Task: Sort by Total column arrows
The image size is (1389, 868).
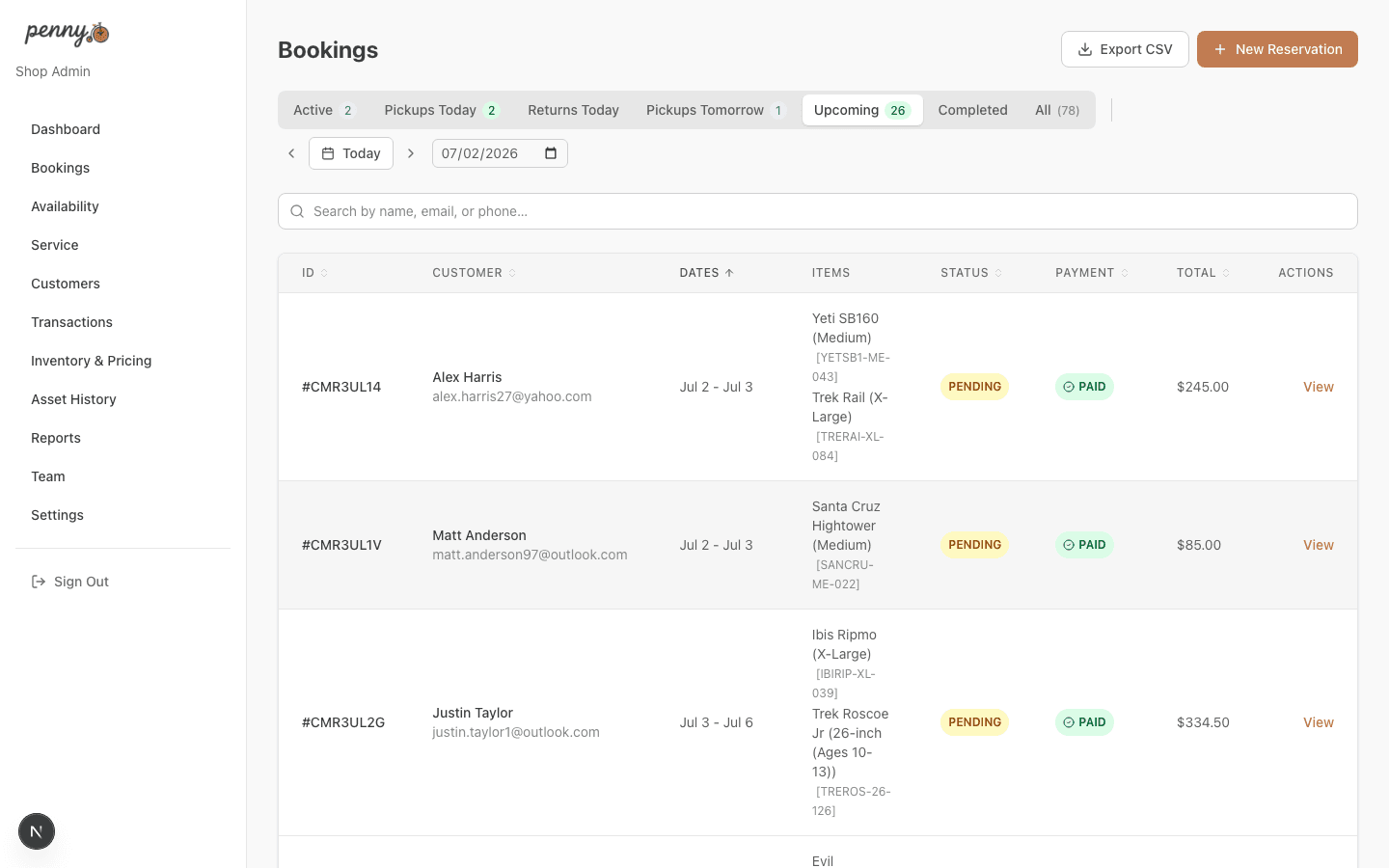Action: pos(1226,273)
